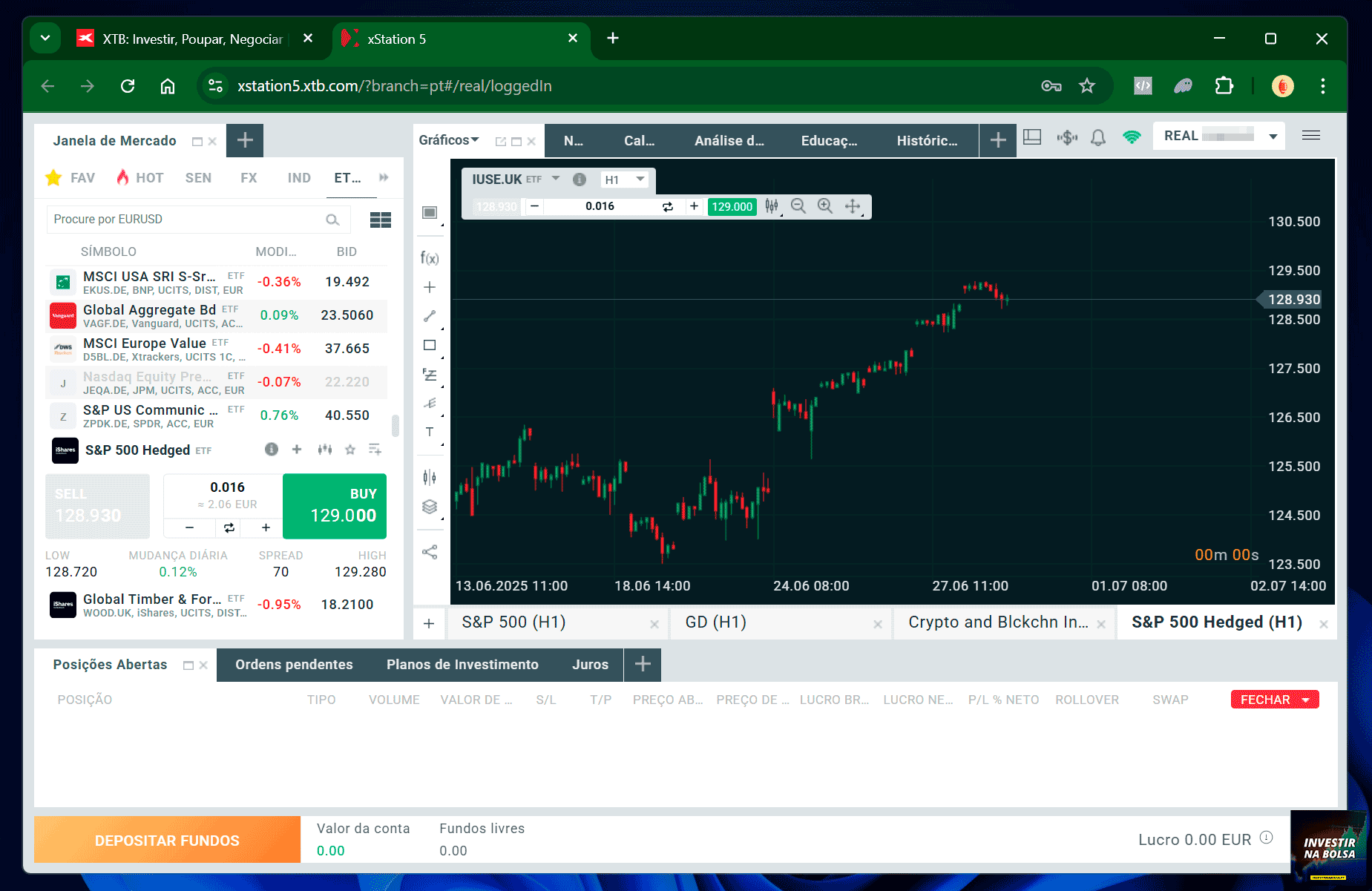The image size is (1372, 891).
Task: Open the Gráficos panel dropdown
Action: point(449,139)
